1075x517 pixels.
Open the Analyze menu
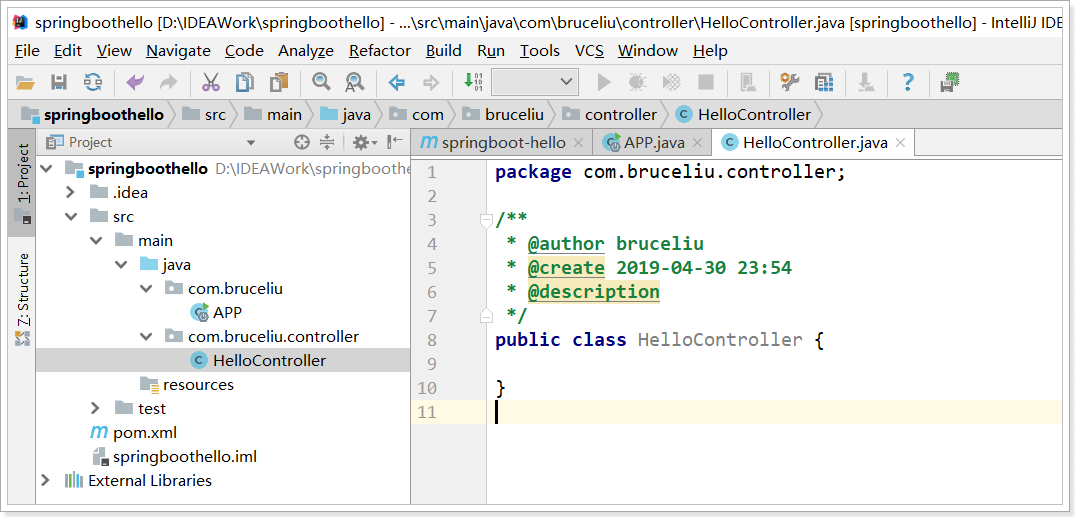point(306,51)
